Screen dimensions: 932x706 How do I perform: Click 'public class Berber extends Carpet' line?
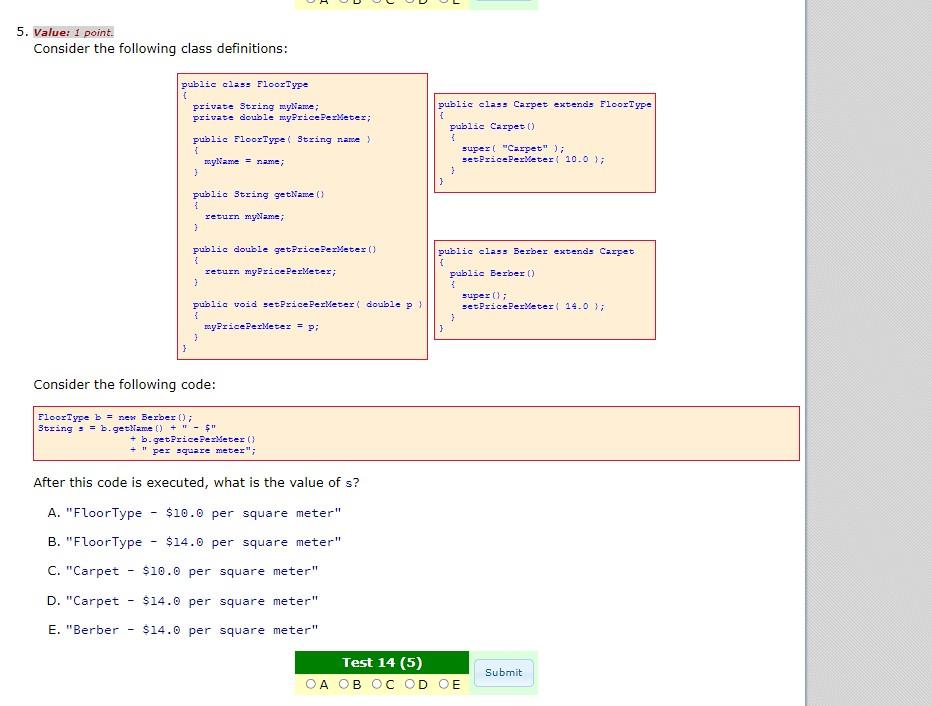(x=536, y=251)
